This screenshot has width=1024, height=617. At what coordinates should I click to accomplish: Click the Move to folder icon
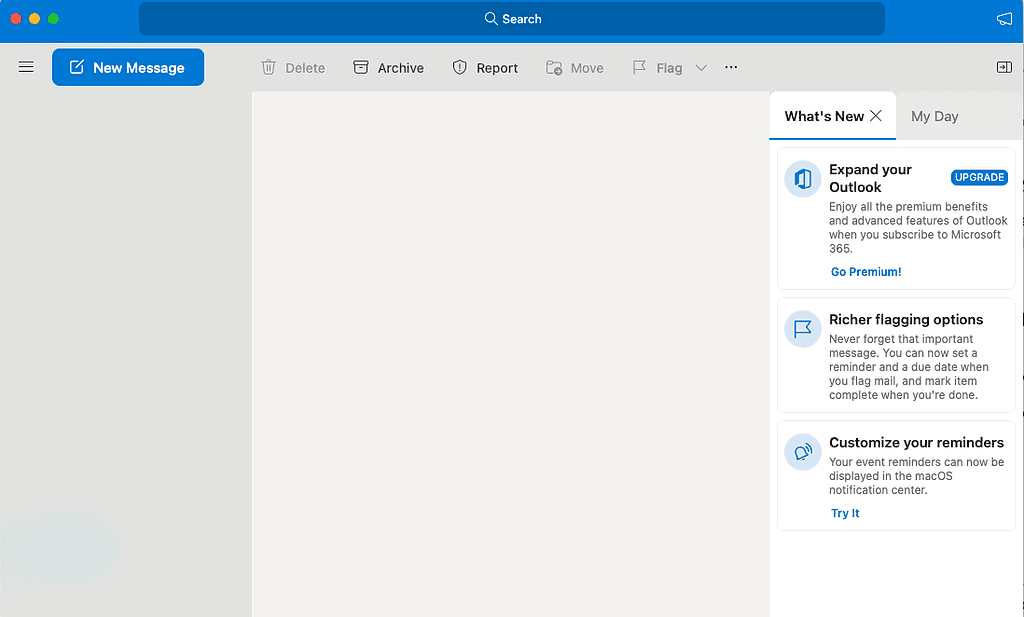(553, 67)
